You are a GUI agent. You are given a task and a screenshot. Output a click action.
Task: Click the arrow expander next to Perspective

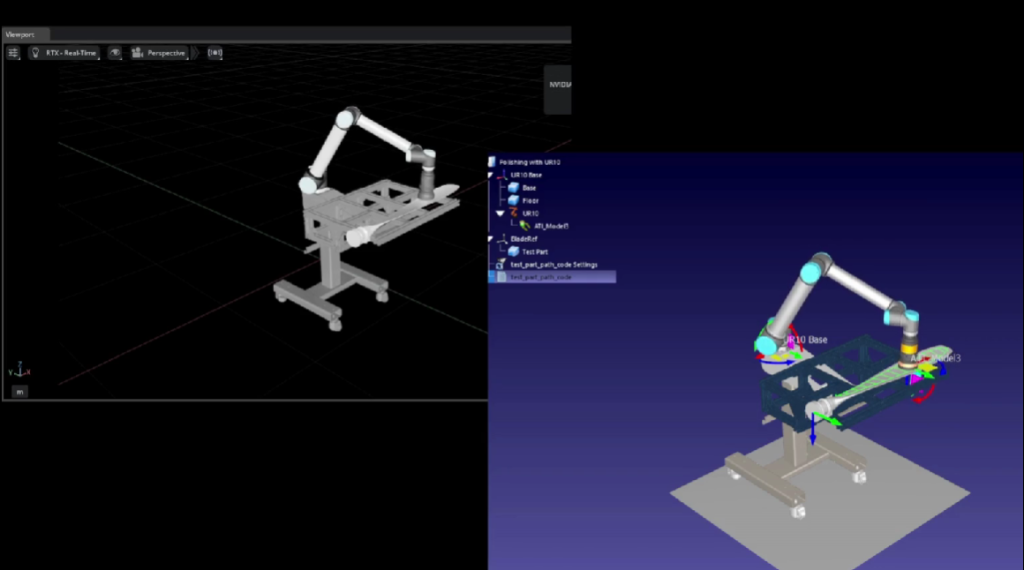[x=195, y=52]
